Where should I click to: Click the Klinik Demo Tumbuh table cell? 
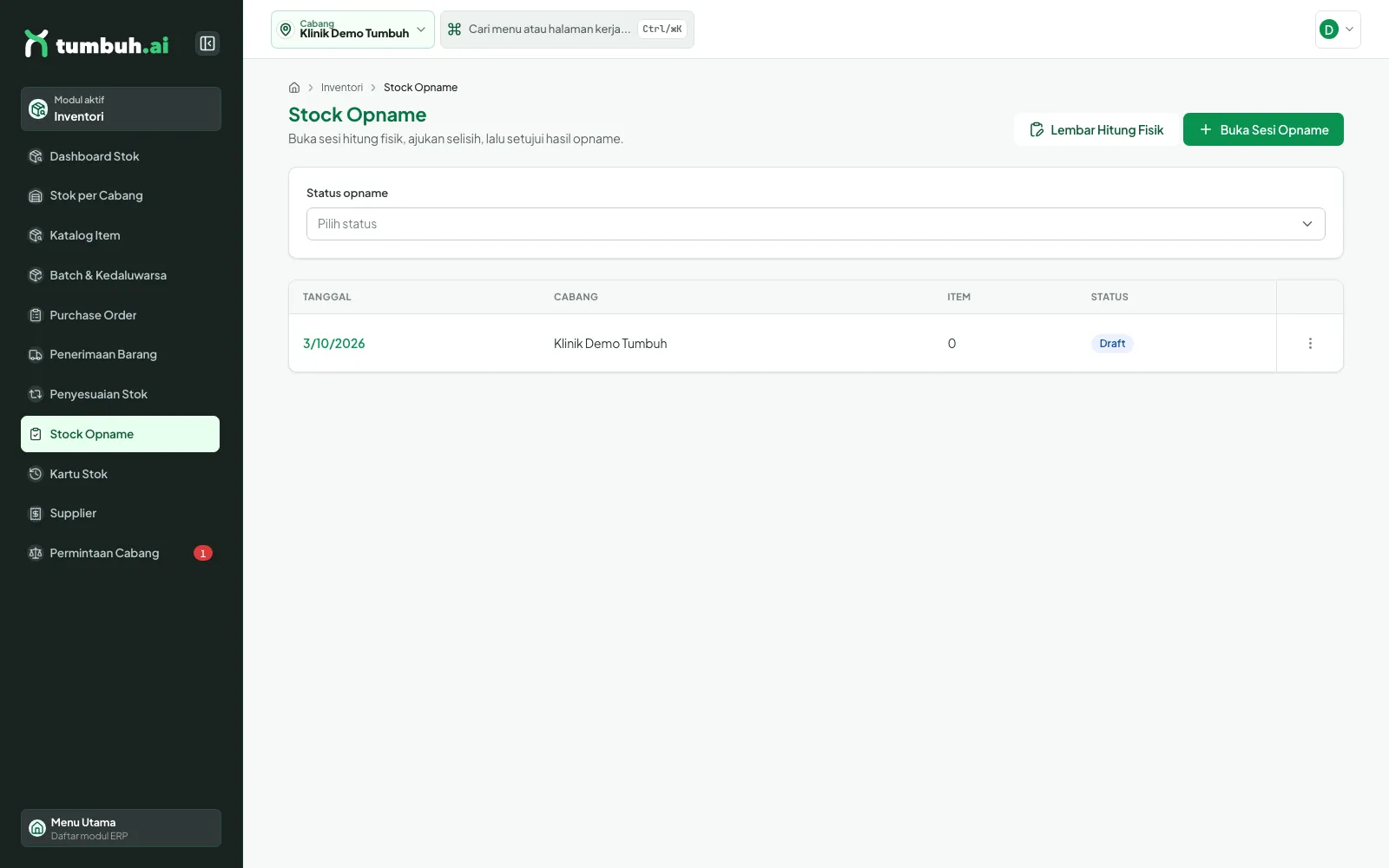tap(610, 344)
